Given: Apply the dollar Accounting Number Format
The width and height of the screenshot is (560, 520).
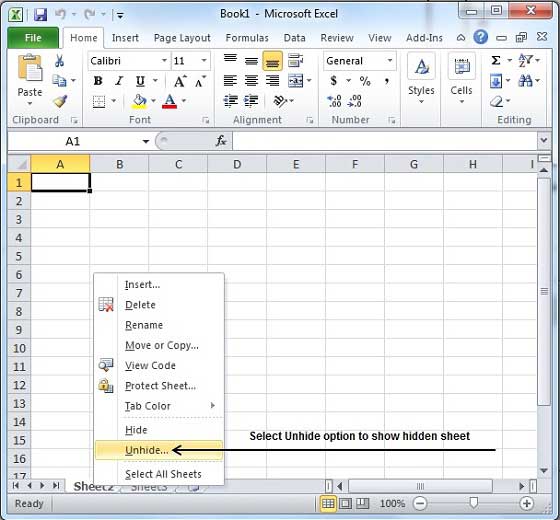Looking at the screenshot, I should (334, 81).
